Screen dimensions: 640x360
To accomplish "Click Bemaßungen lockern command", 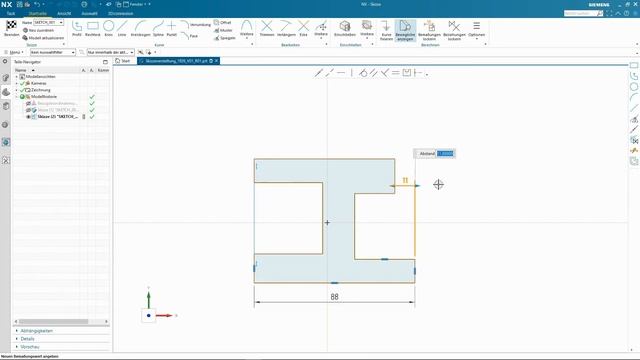I will point(429,30).
